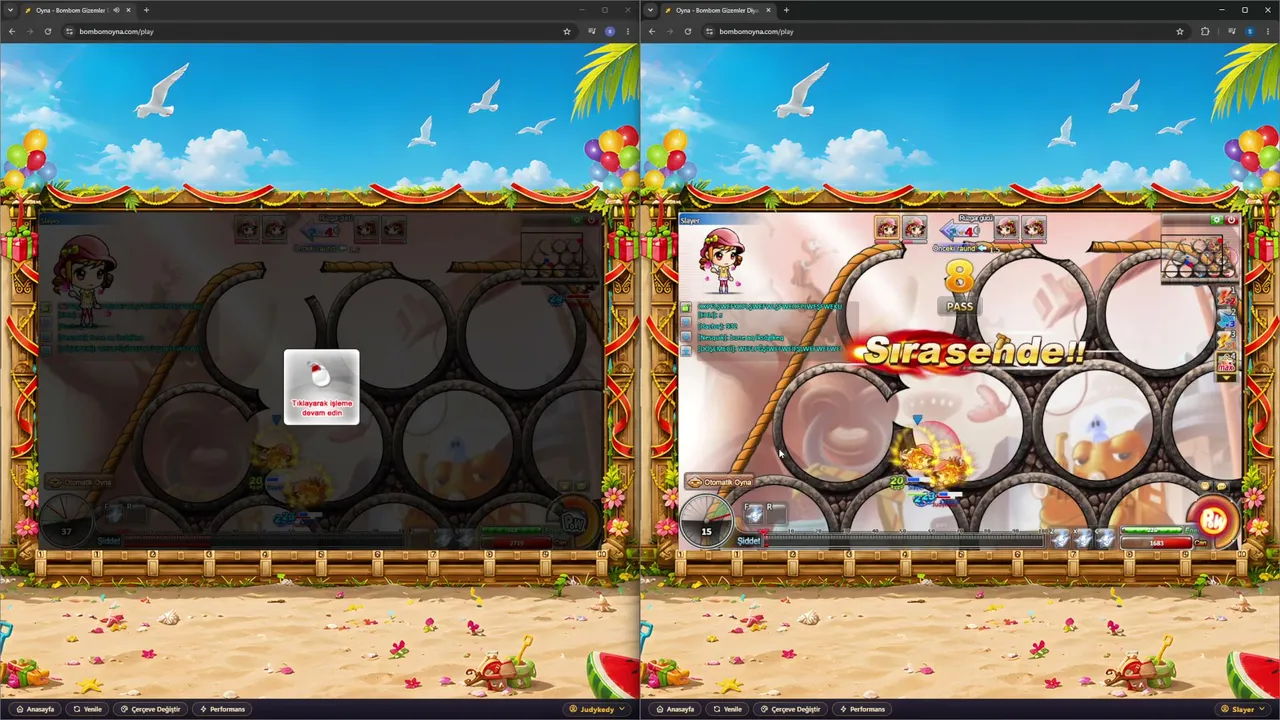Screen dimensions: 1280x720
Task: Open the Slayer account dropdown
Action: point(1243,709)
